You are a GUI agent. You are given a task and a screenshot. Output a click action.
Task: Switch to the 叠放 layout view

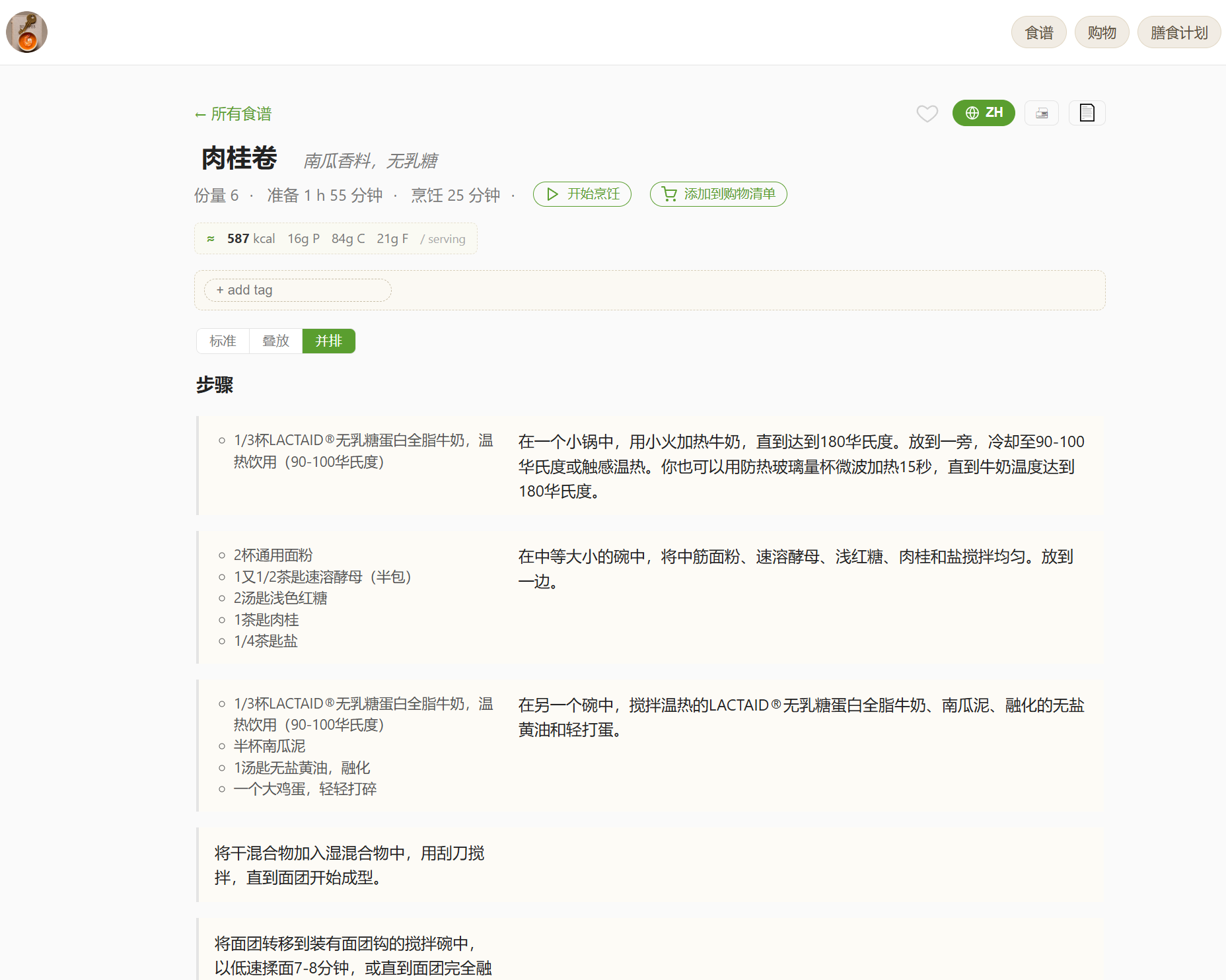[275, 341]
